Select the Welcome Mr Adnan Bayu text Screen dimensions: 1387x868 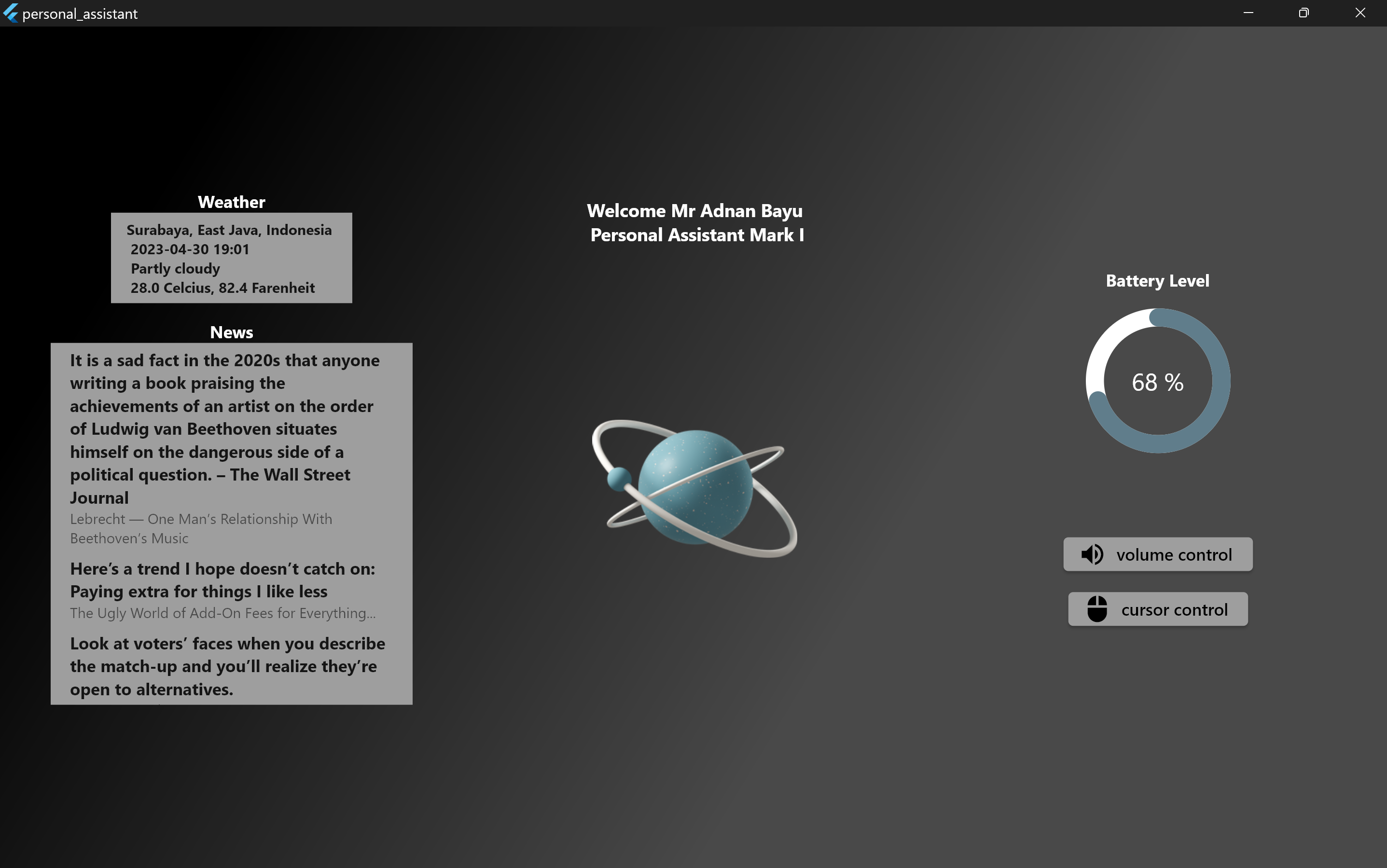[695, 211]
